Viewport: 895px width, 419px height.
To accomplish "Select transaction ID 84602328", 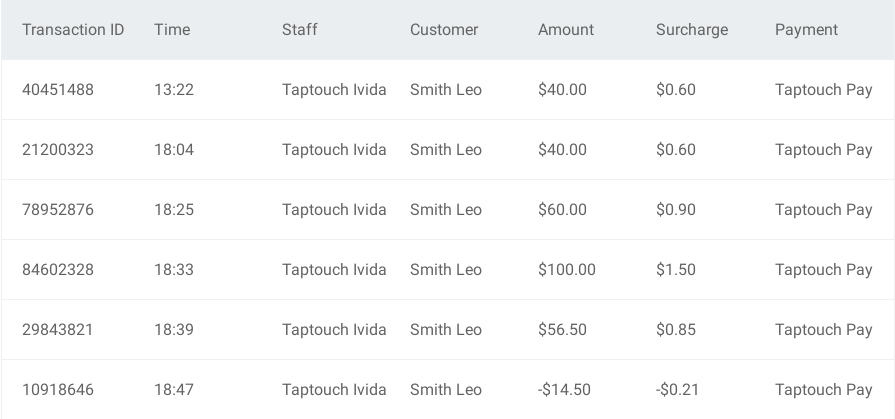I will tap(58, 269).
